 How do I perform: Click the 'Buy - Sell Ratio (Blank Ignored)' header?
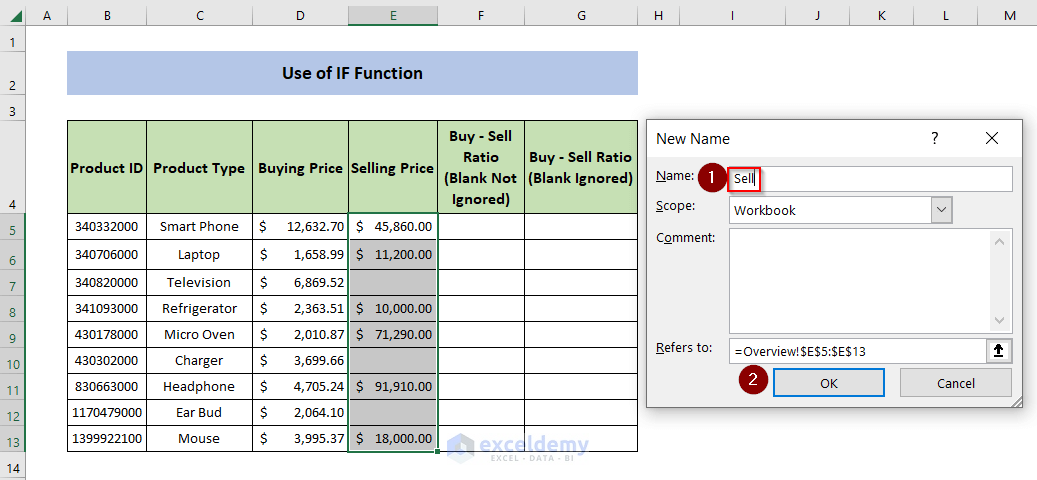pos(581,167)
